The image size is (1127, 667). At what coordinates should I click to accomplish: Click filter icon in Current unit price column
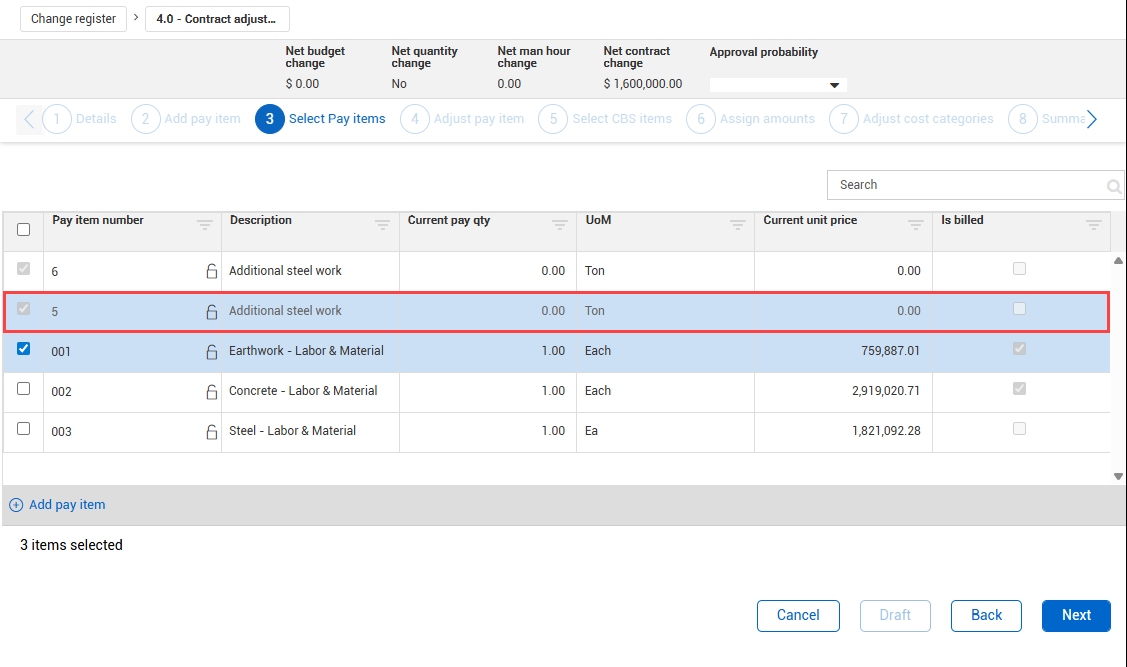pyautogui.click(x=915, y=226)
